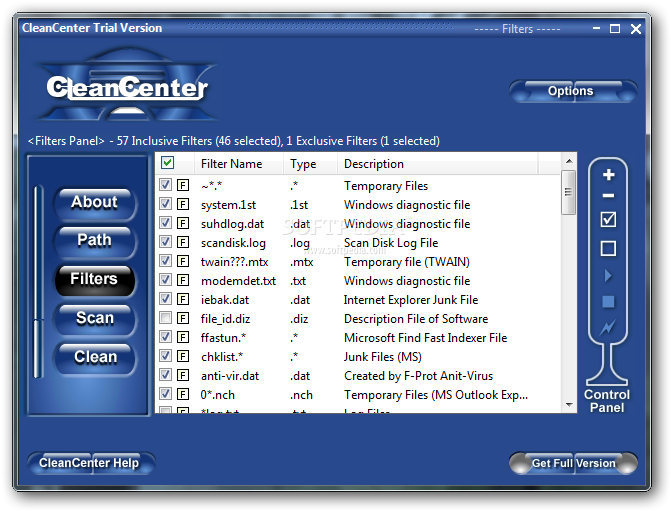Screen dimensions: 672x512
Task: Click the F icon beside 0*.nch
Action: pyautogui.click(x=183, y=394)
